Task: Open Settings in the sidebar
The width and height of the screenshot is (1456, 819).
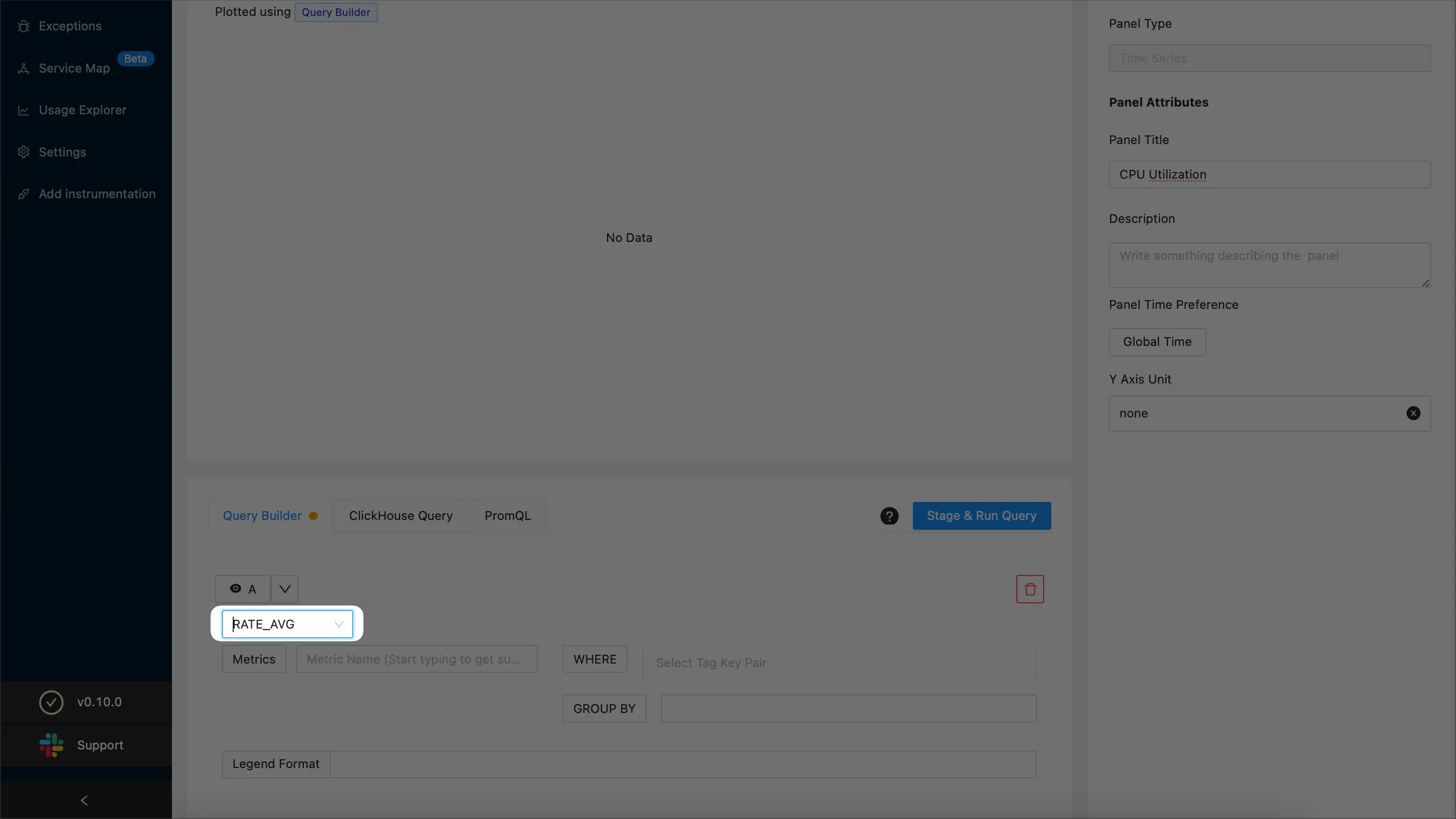Action: click(62, 152)
